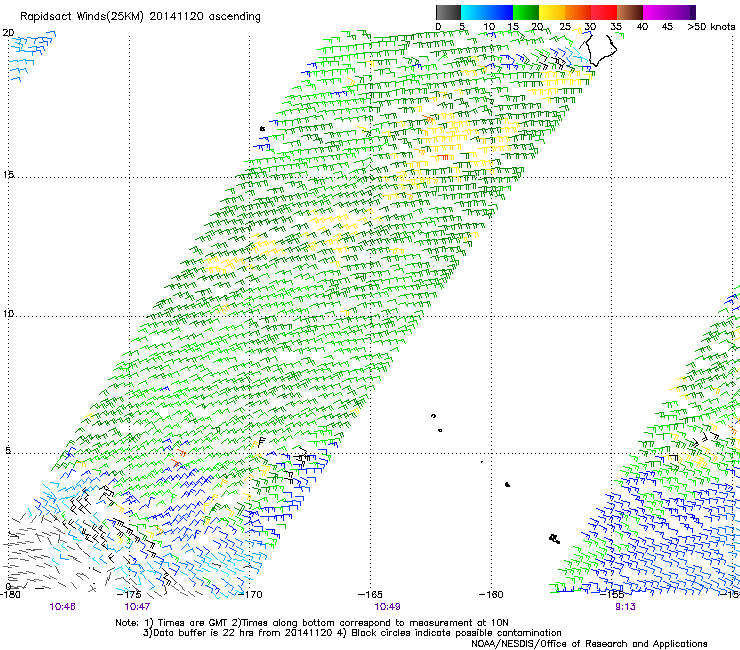Click the purple "10:47" time label
This screenshot has height=650, width=740.
point(137,607)
